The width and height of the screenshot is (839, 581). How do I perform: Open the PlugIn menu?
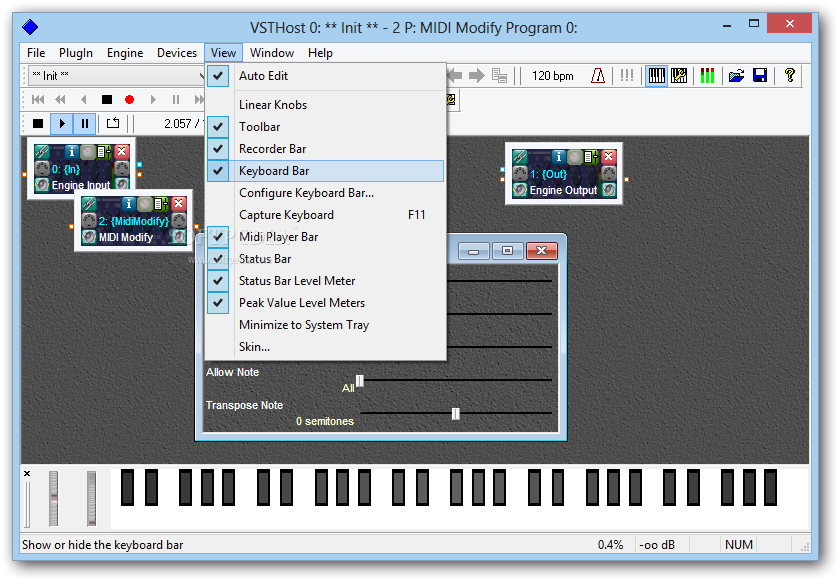coord(75,53)
